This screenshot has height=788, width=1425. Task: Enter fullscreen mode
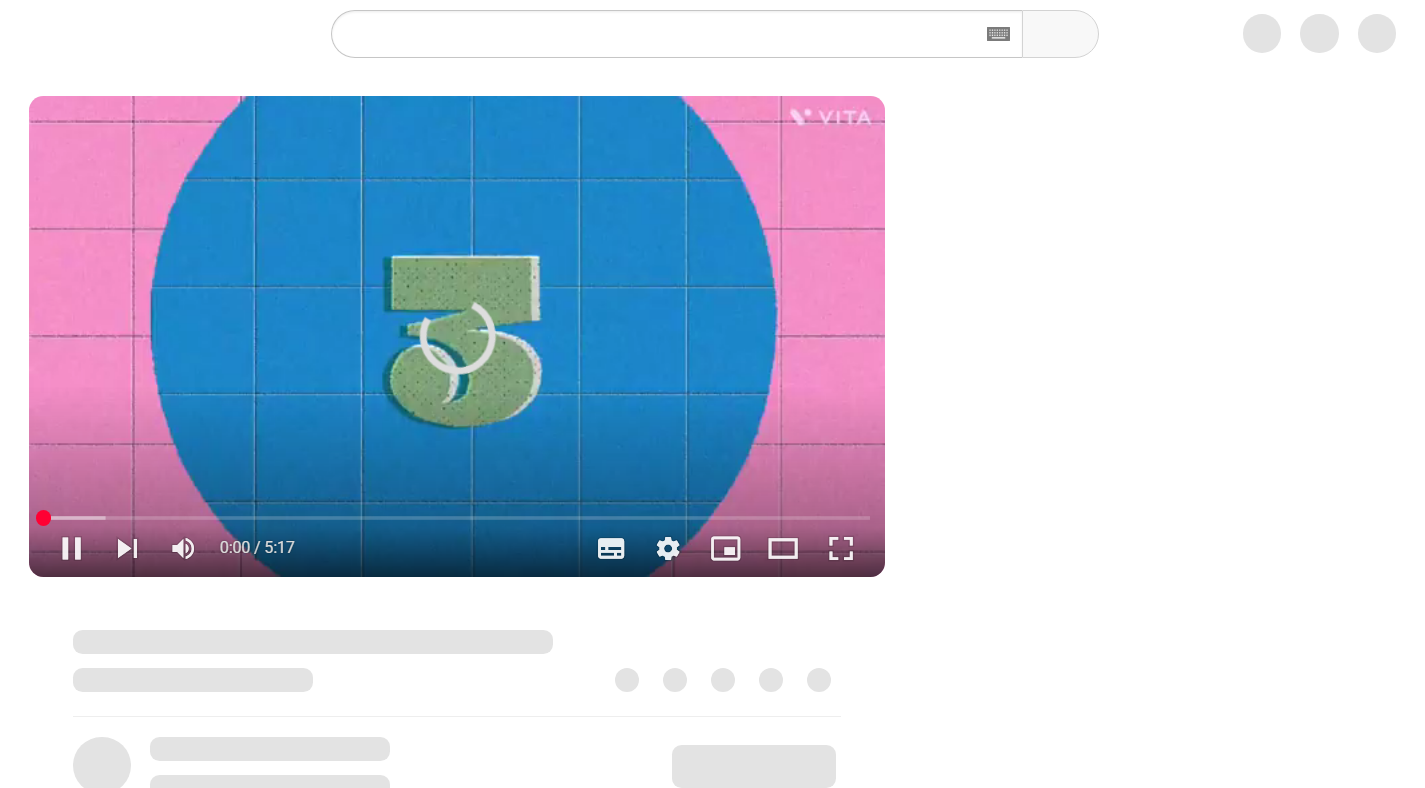pyautogui.click(x=840, y=548)
